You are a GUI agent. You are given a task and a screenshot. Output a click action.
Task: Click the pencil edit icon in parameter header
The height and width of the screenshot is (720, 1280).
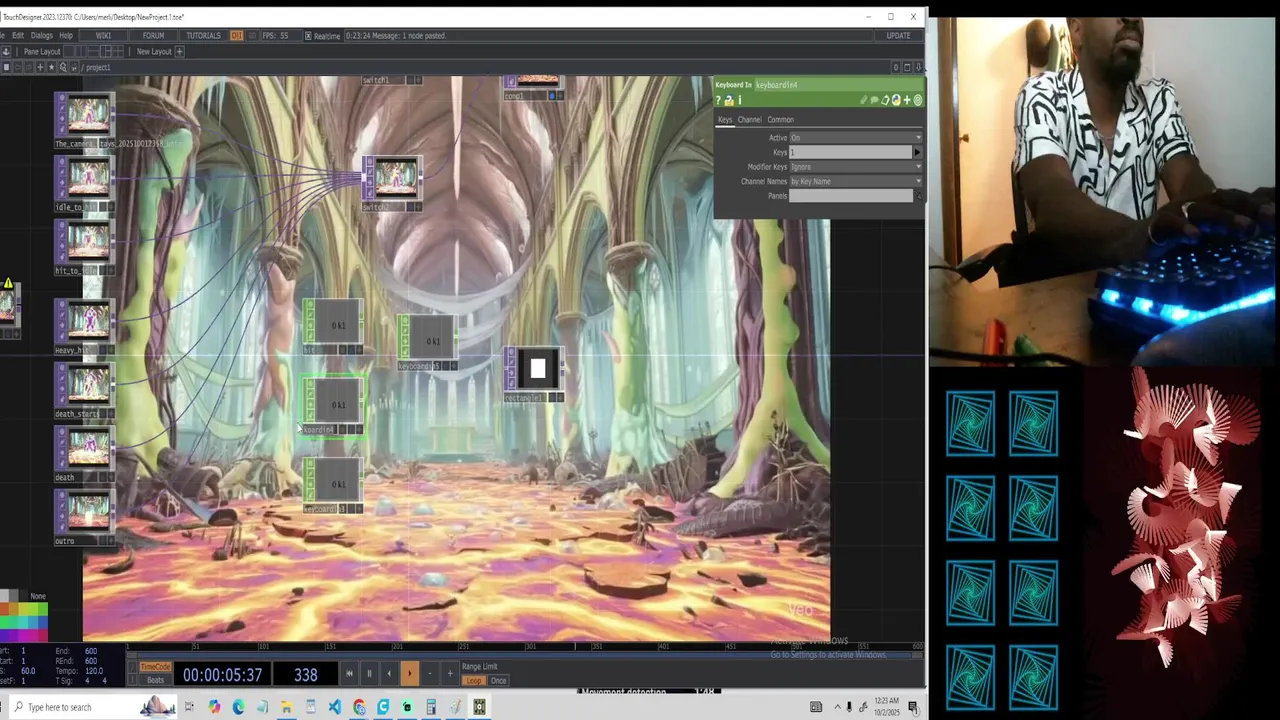point(864,100)
